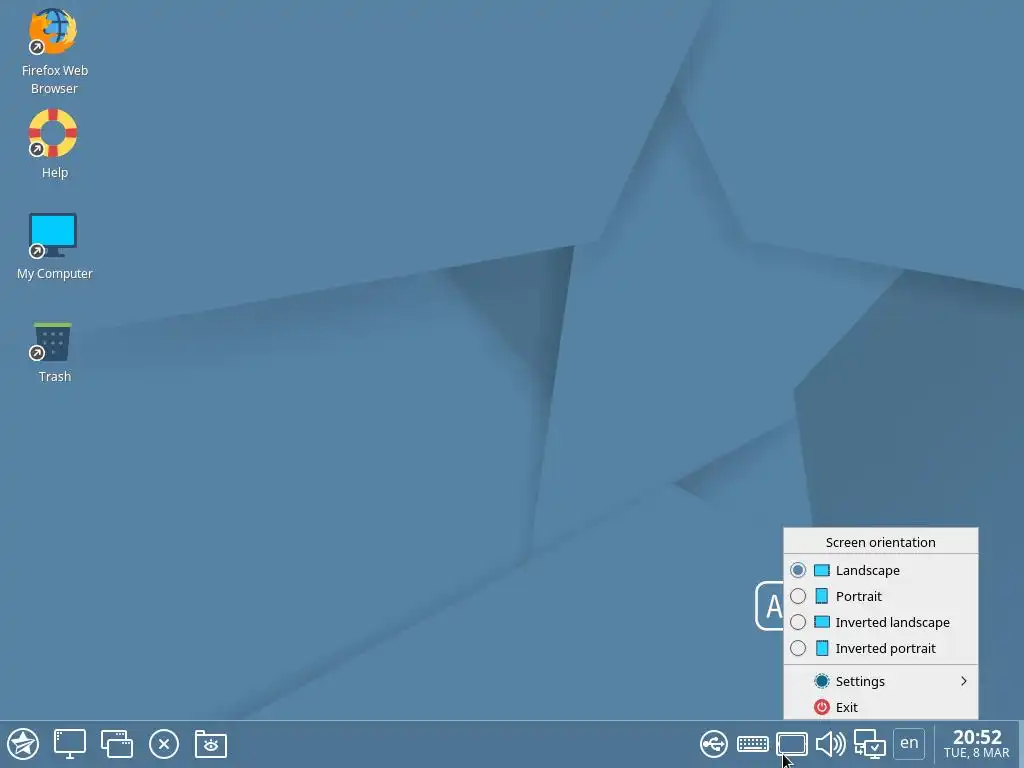Click the screen orientation tray icon
Screen dimensions: 1024x768
[x=792, y=744]
